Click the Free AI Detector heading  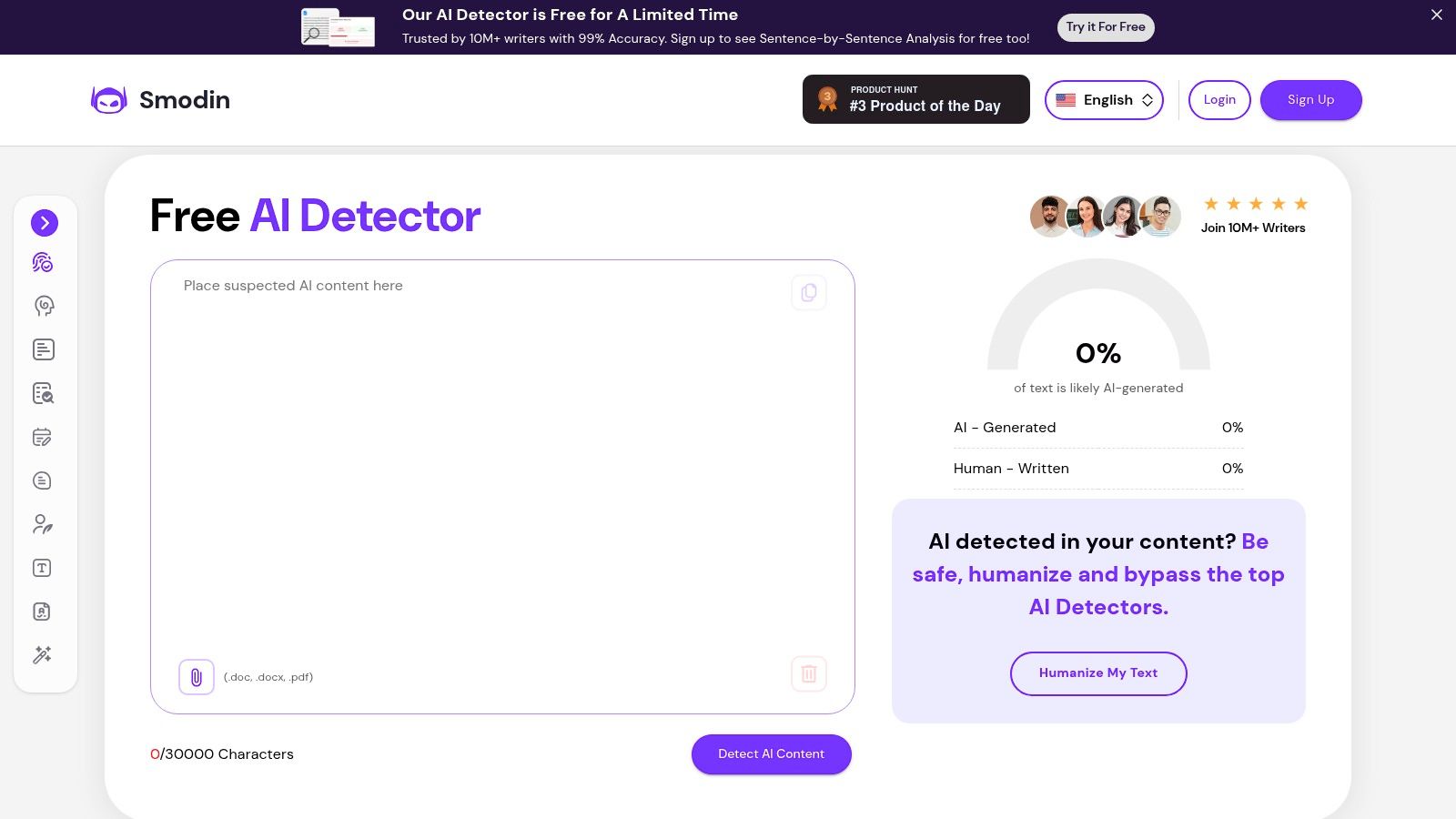click(x=315, y=216)
